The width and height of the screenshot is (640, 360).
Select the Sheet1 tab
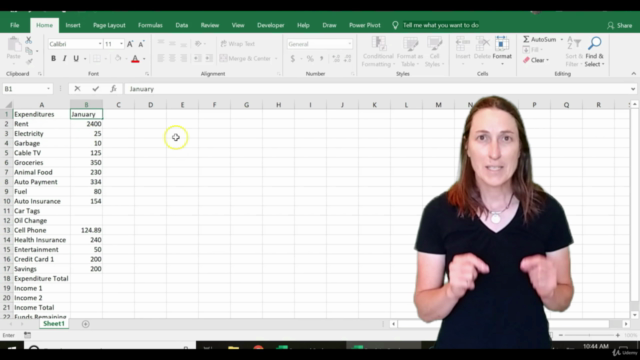click(x=54, y=324)
